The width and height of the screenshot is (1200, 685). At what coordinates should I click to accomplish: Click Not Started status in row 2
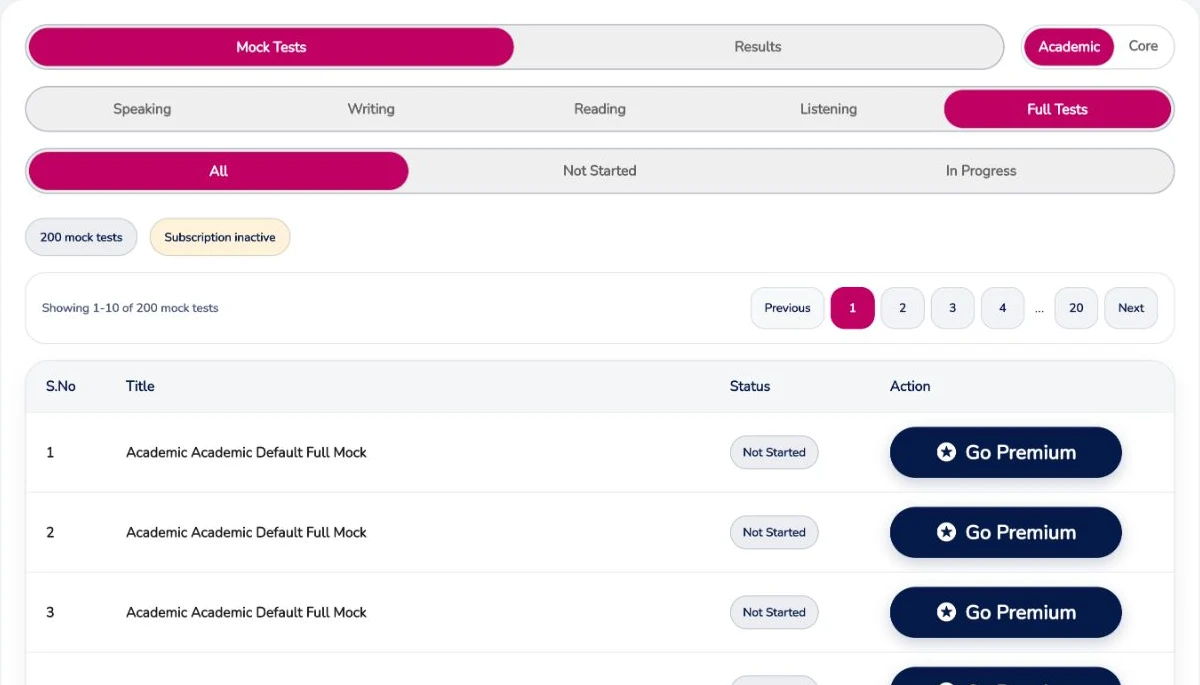[x=774, y=532]
